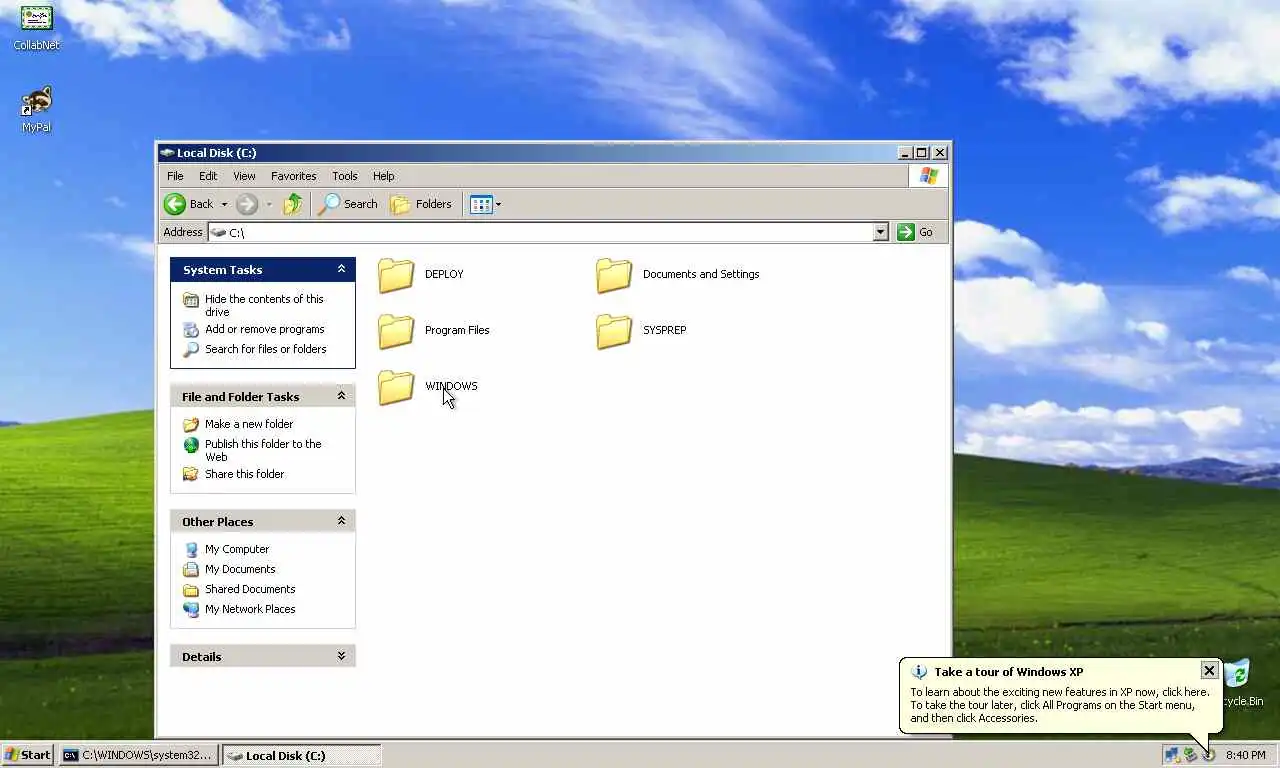This screenshot has height=768, width=1280.
Task: Click Publish this folder to the Web
Action: (263, 450)
